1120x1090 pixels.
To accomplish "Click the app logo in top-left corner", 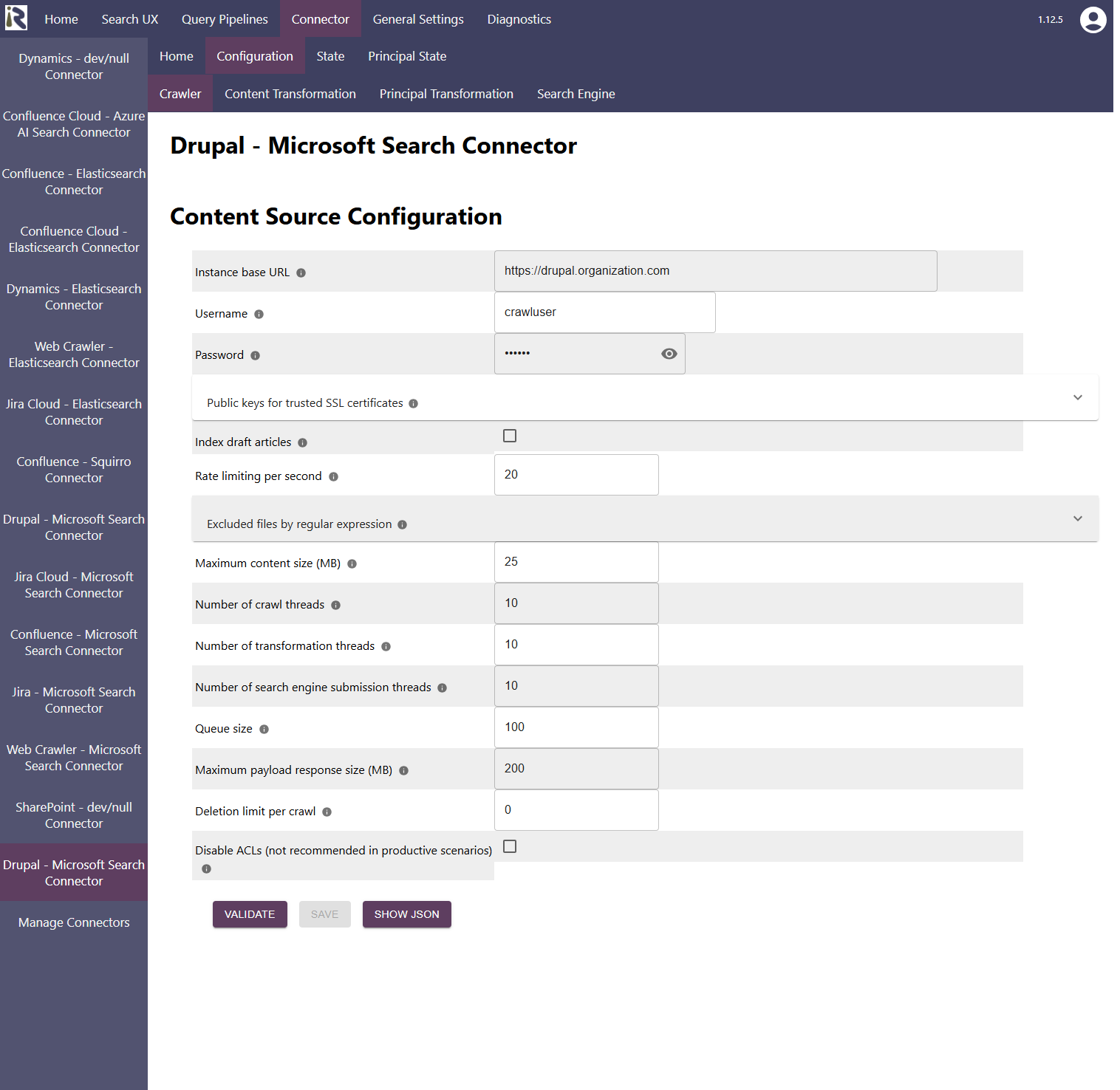I will pos(16,18).
